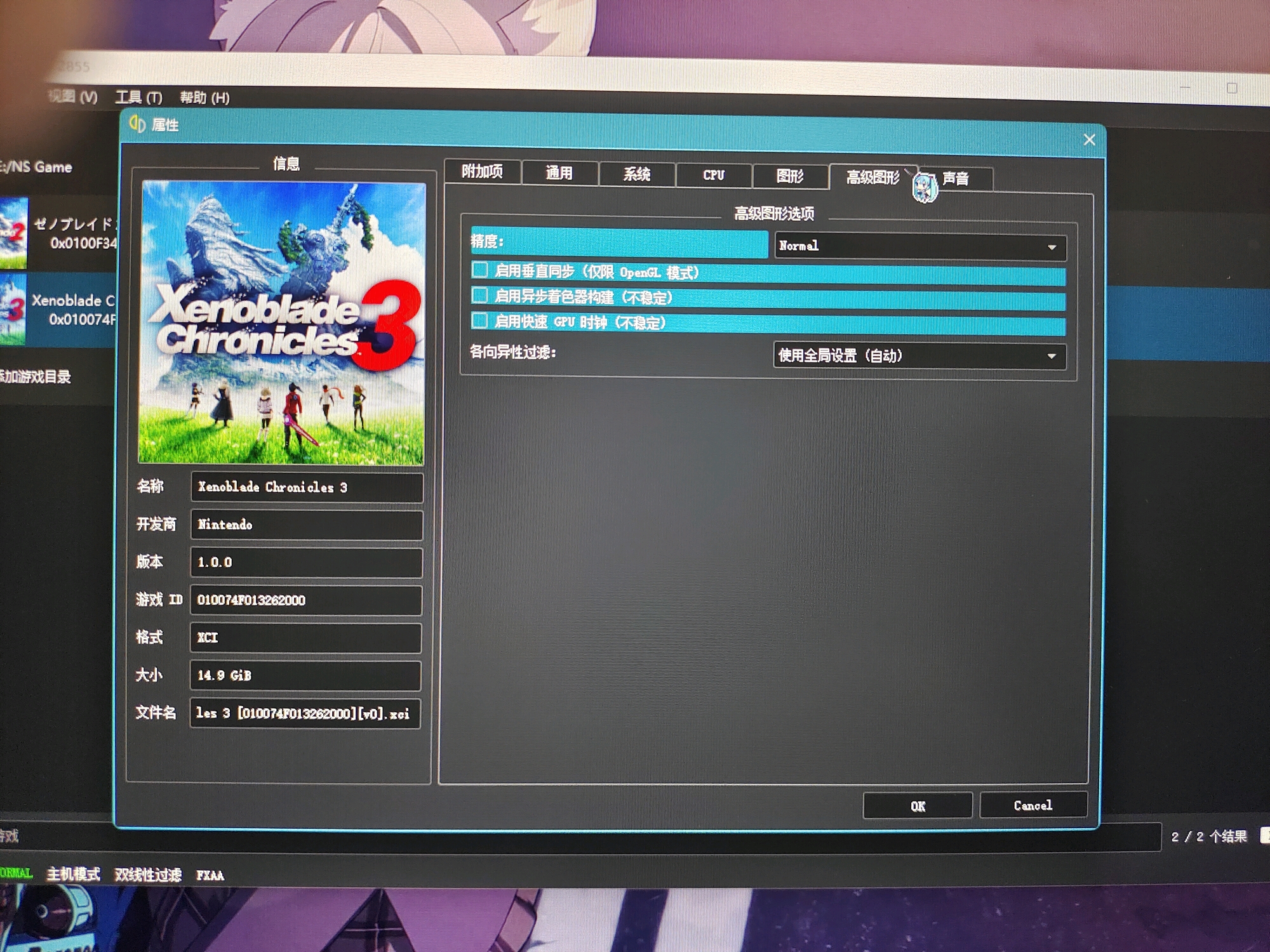Image resolution: width=1270 pixels, height=952 pixels.
Task: Enable 启用垂直同步 checkbox
Action: coord(480,270)
